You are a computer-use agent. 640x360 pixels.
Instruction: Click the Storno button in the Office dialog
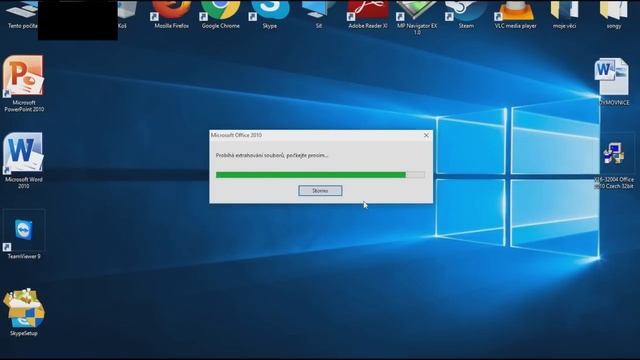[320, 191]
